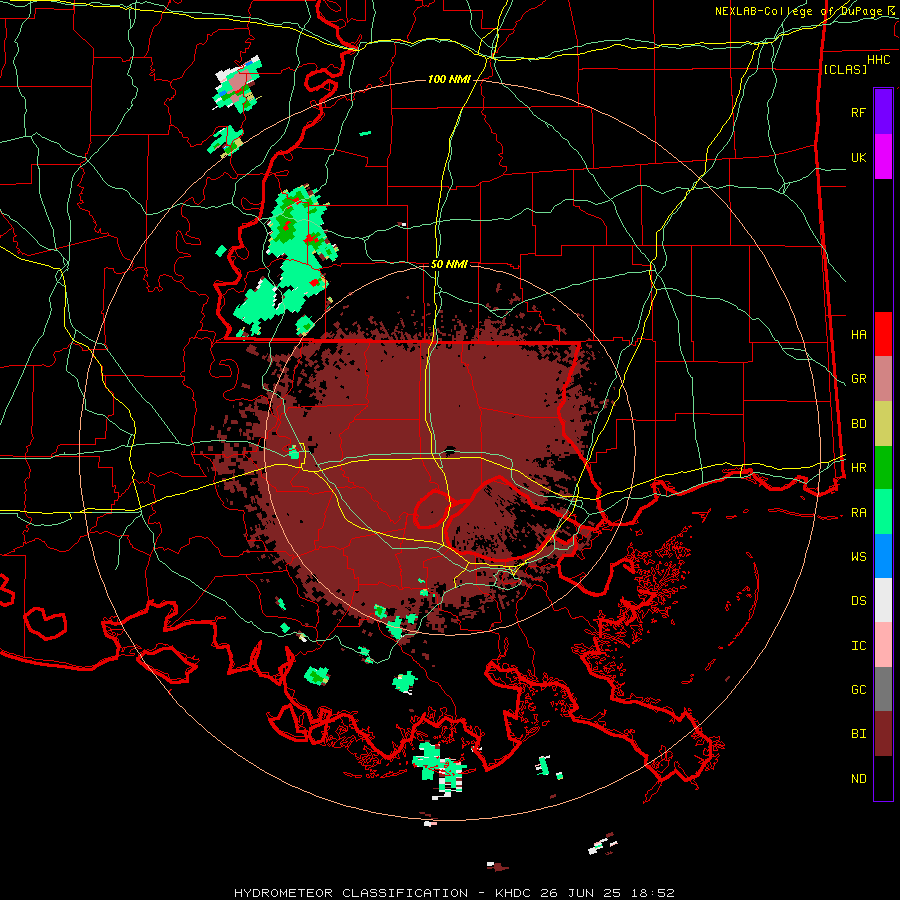The width and height of the screenshot is (900, 900).
Task: Select the "HA" legend label
Action: pyautogui.click(x=858, y=334)
